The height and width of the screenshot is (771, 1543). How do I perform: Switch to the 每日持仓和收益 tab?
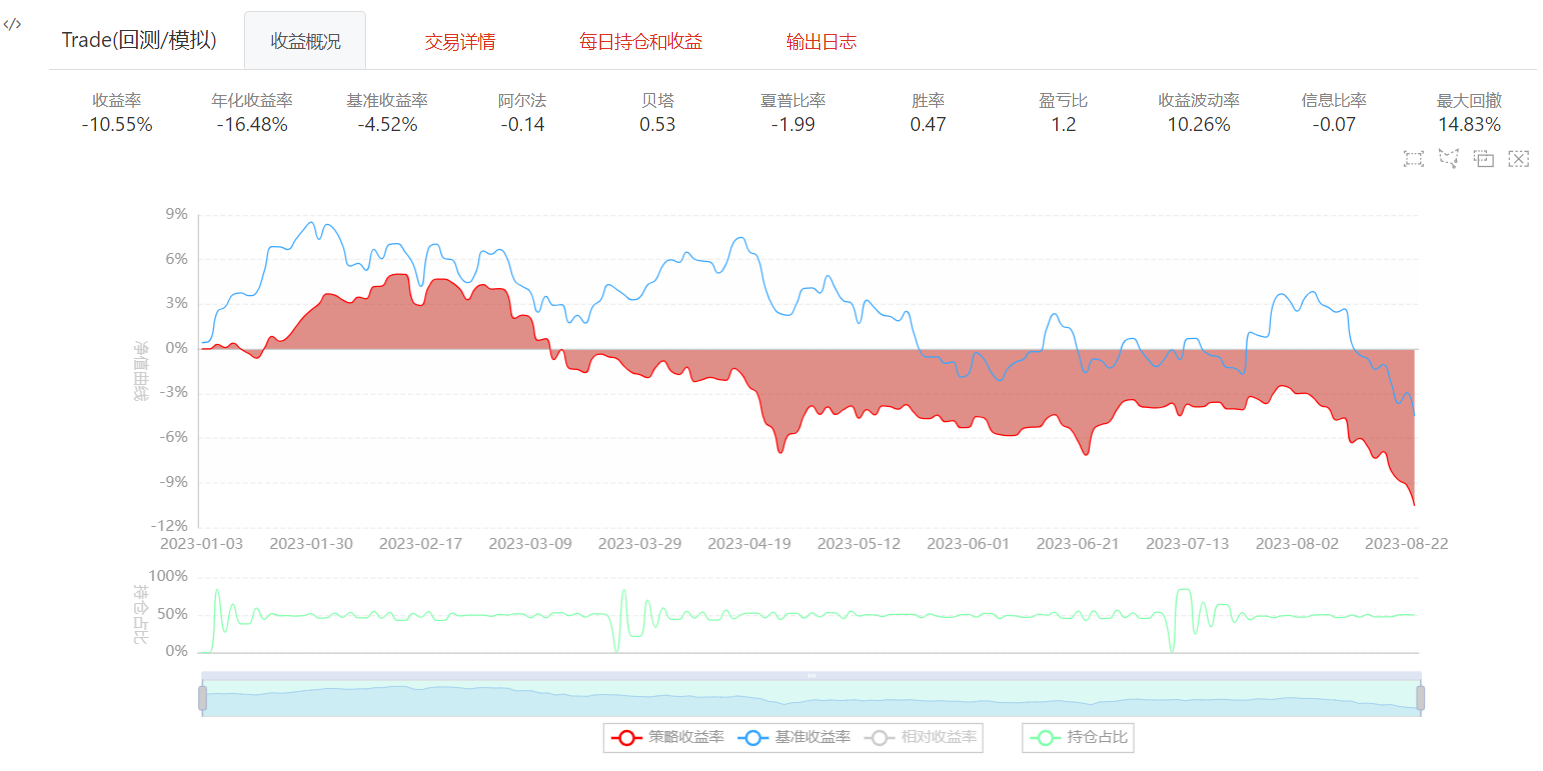(x=641, y=42)
